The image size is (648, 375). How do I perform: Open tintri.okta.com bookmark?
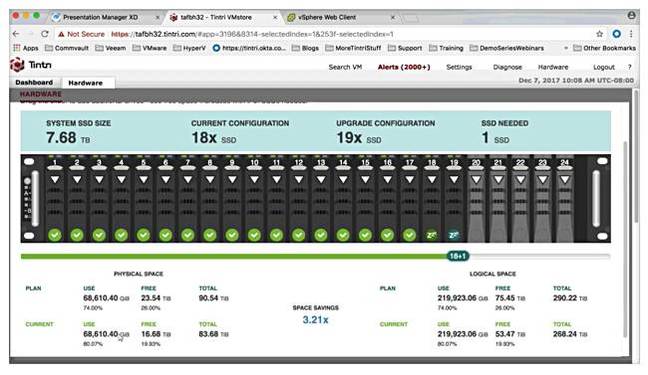point(249,48)
